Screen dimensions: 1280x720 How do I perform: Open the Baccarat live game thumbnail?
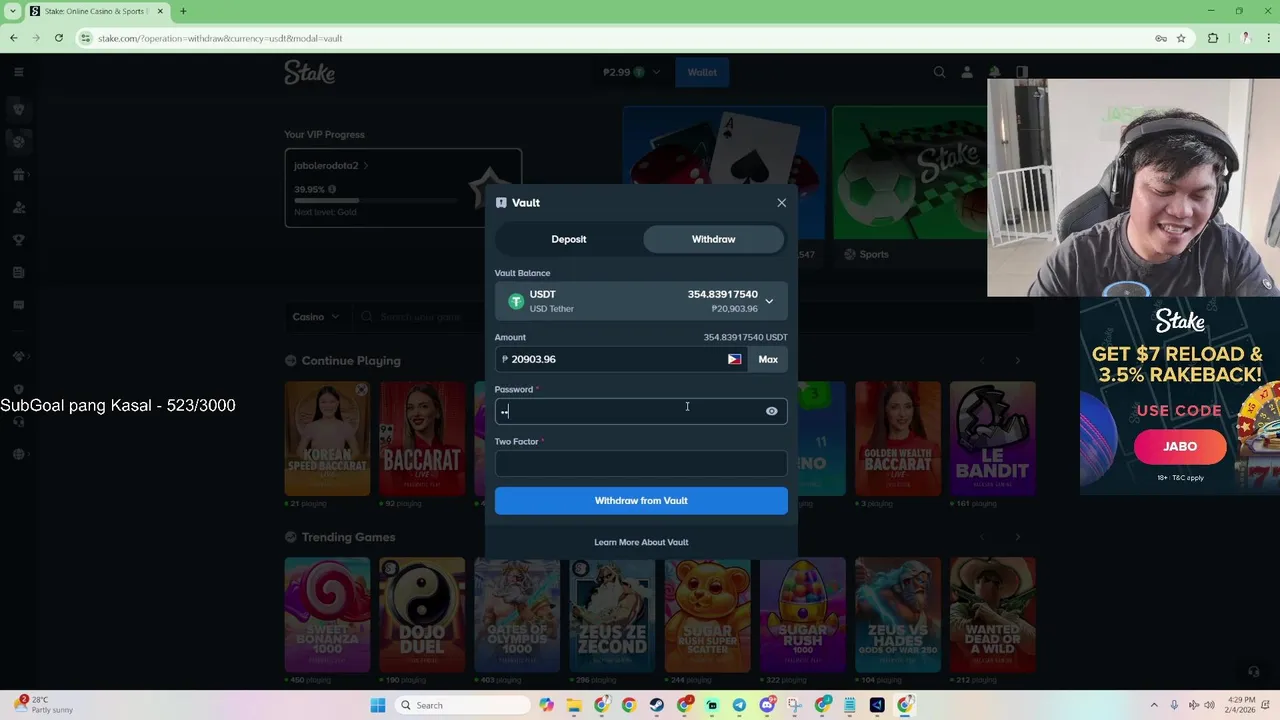[x=422, y=438]
